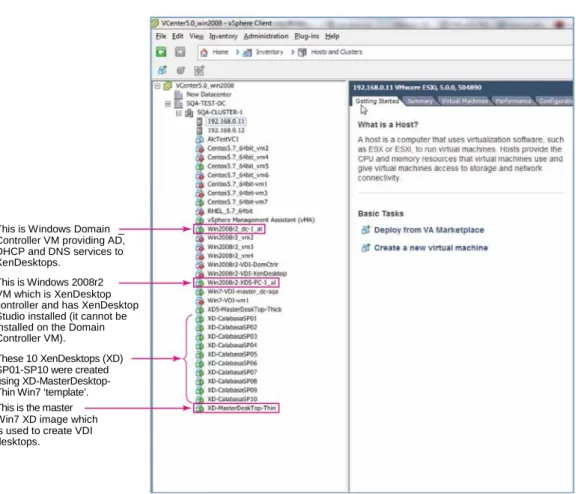Collapse the VCenter5.0_win2008 root node

(x=157, y=86)
